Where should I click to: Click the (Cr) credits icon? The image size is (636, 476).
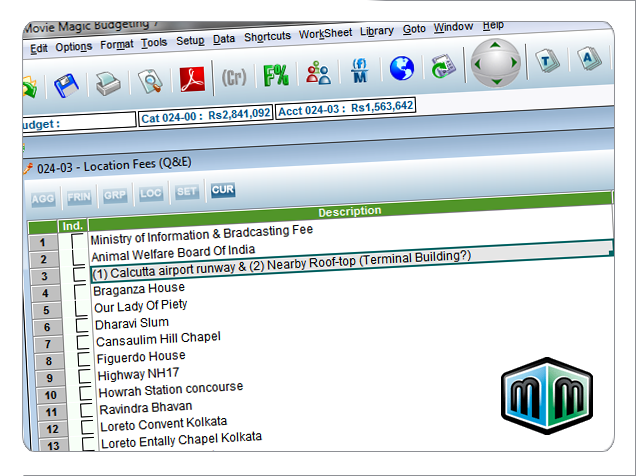pos(234,77)
